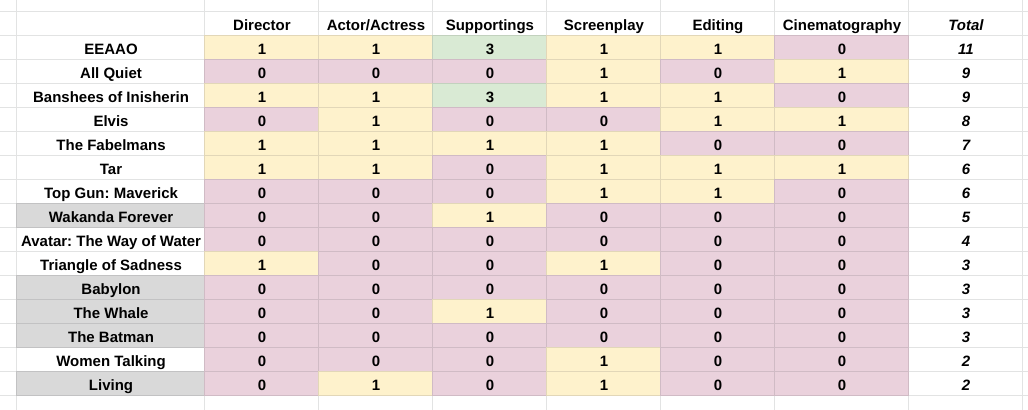Image resolution: width=1028 pixels, height=410 pixels.
Task: Select the Avatar: The Way of Water cell
Action: [x=111, y=241]
